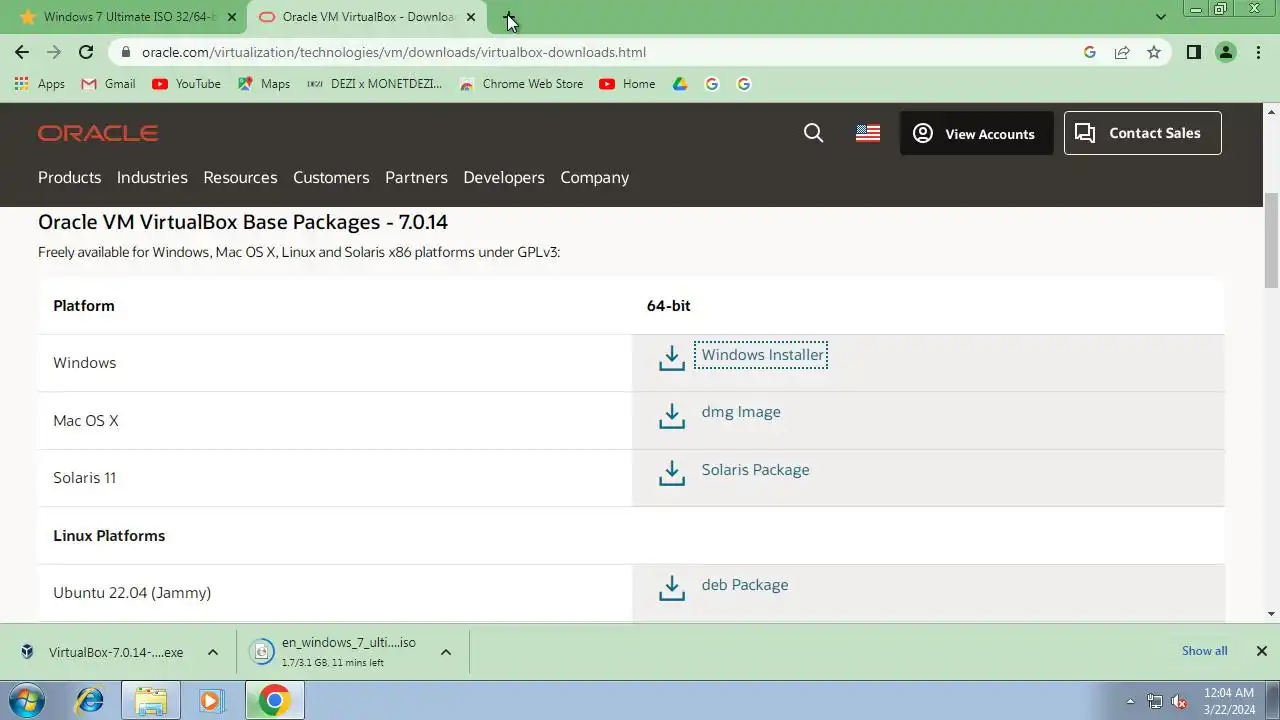Expand options for VirtualBox-7.0.14 exe download
This screenshot has width=1280, height=720.
click(x=213, y=652)
